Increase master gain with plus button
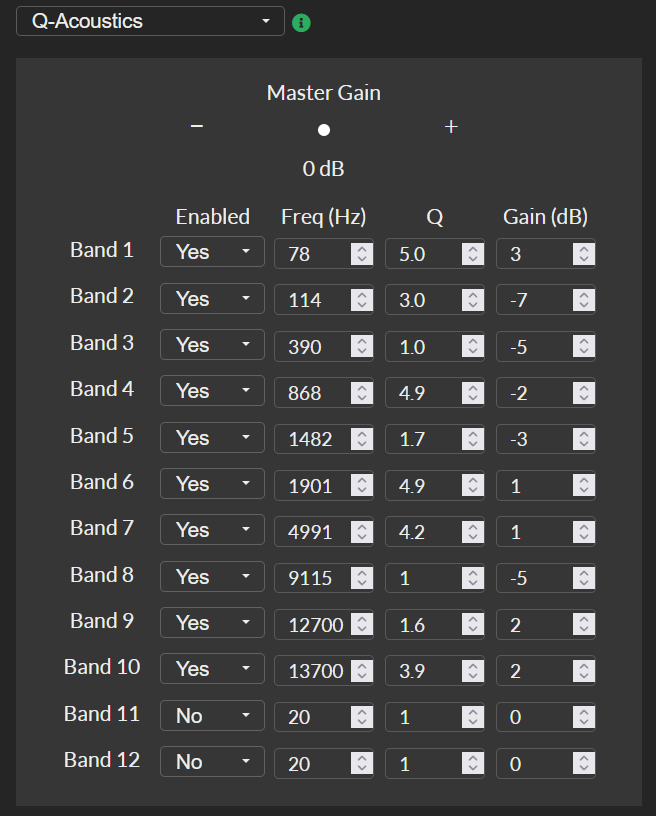 tap(451, 126)
